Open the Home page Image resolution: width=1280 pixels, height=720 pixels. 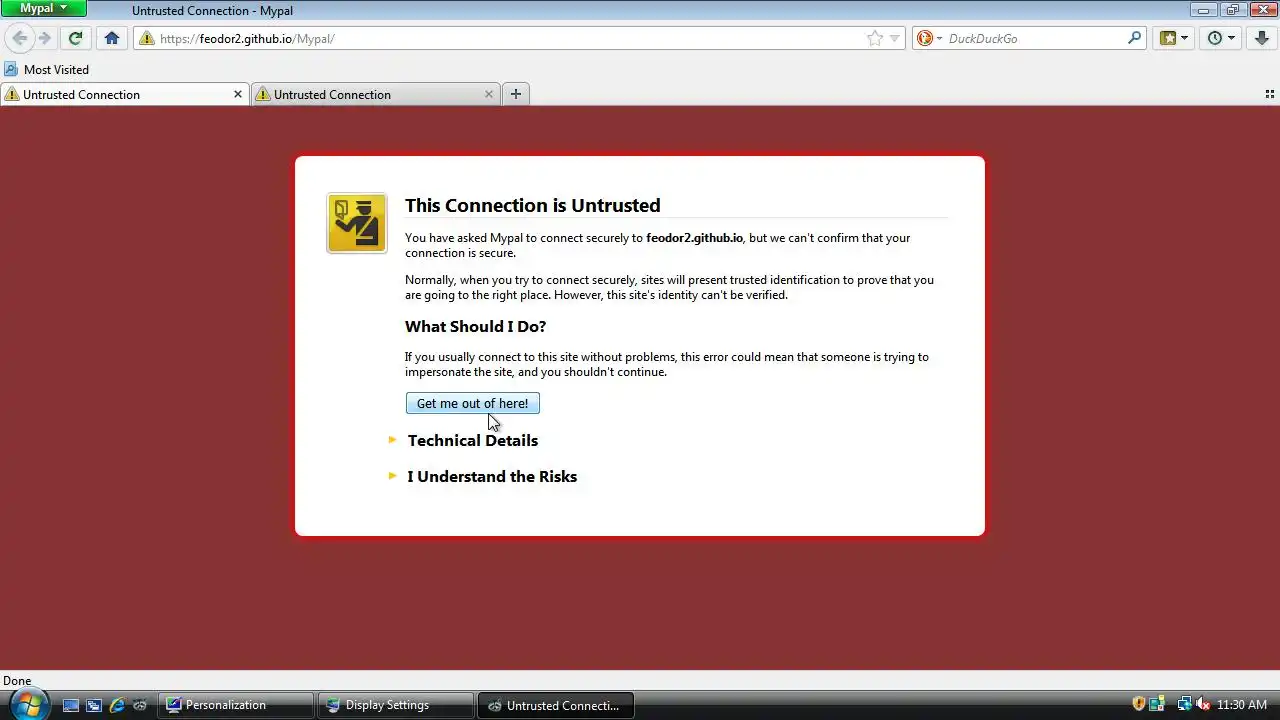click(112, 38)
